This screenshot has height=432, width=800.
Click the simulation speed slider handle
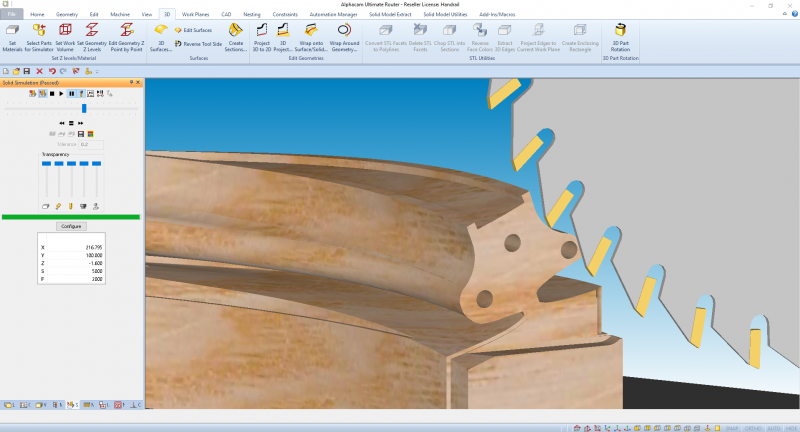pos(84,108)
